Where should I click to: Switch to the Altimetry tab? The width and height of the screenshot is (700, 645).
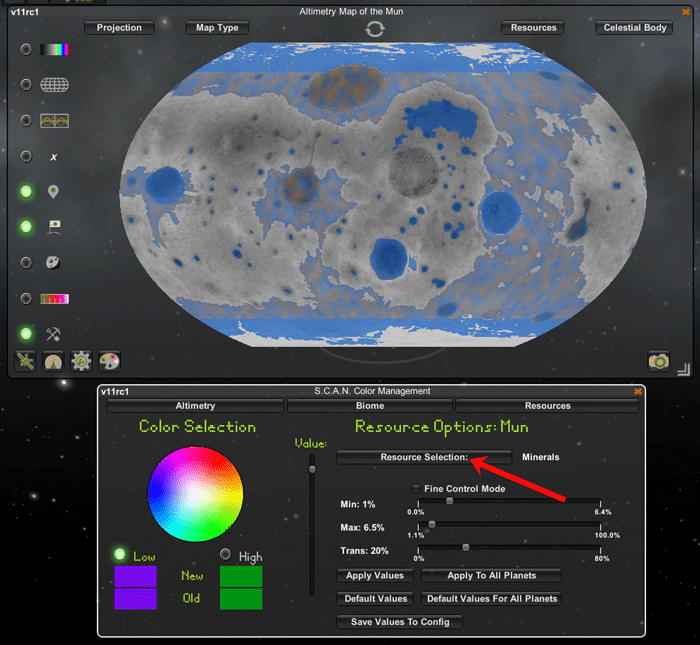click(195, 406)
